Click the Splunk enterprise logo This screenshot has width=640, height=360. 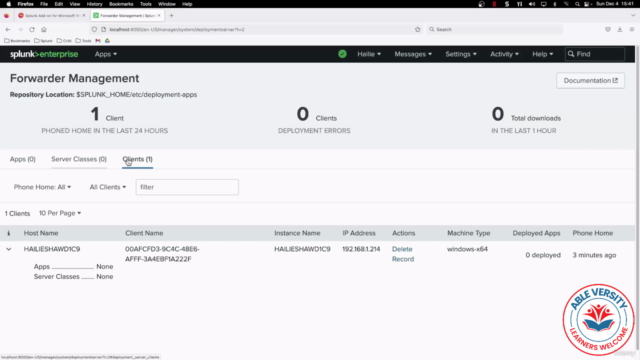click(x=44, y=54)
